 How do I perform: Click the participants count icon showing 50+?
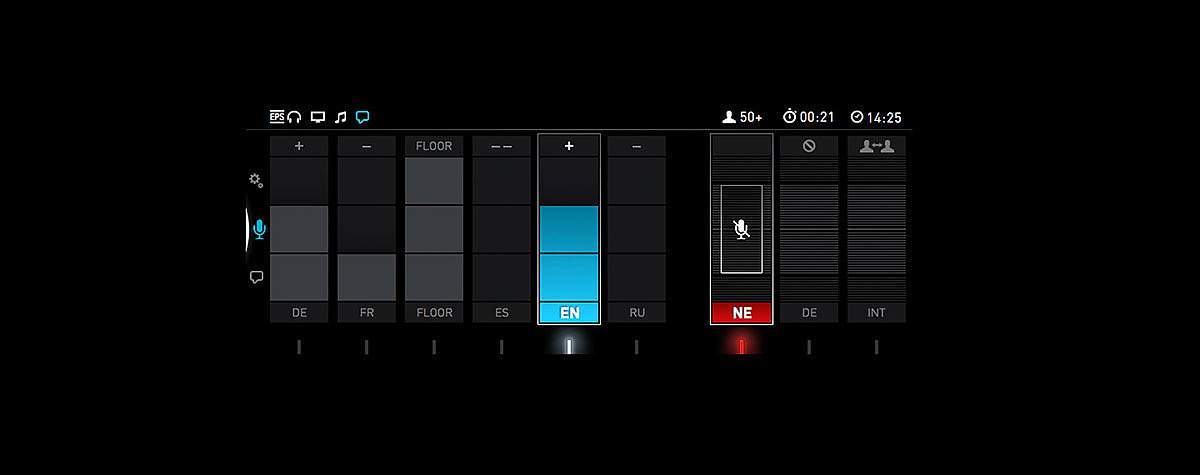click(x=728, y=117)
